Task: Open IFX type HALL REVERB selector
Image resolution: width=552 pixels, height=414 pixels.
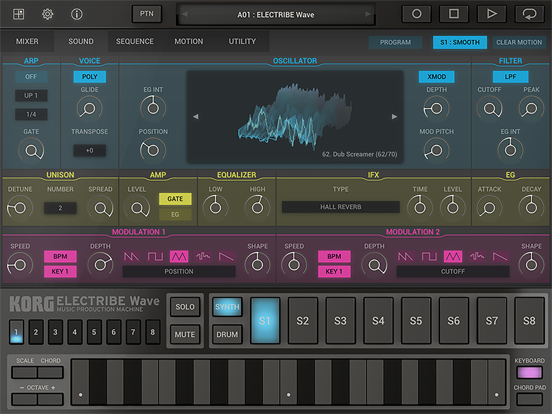Action: point(340,207)
